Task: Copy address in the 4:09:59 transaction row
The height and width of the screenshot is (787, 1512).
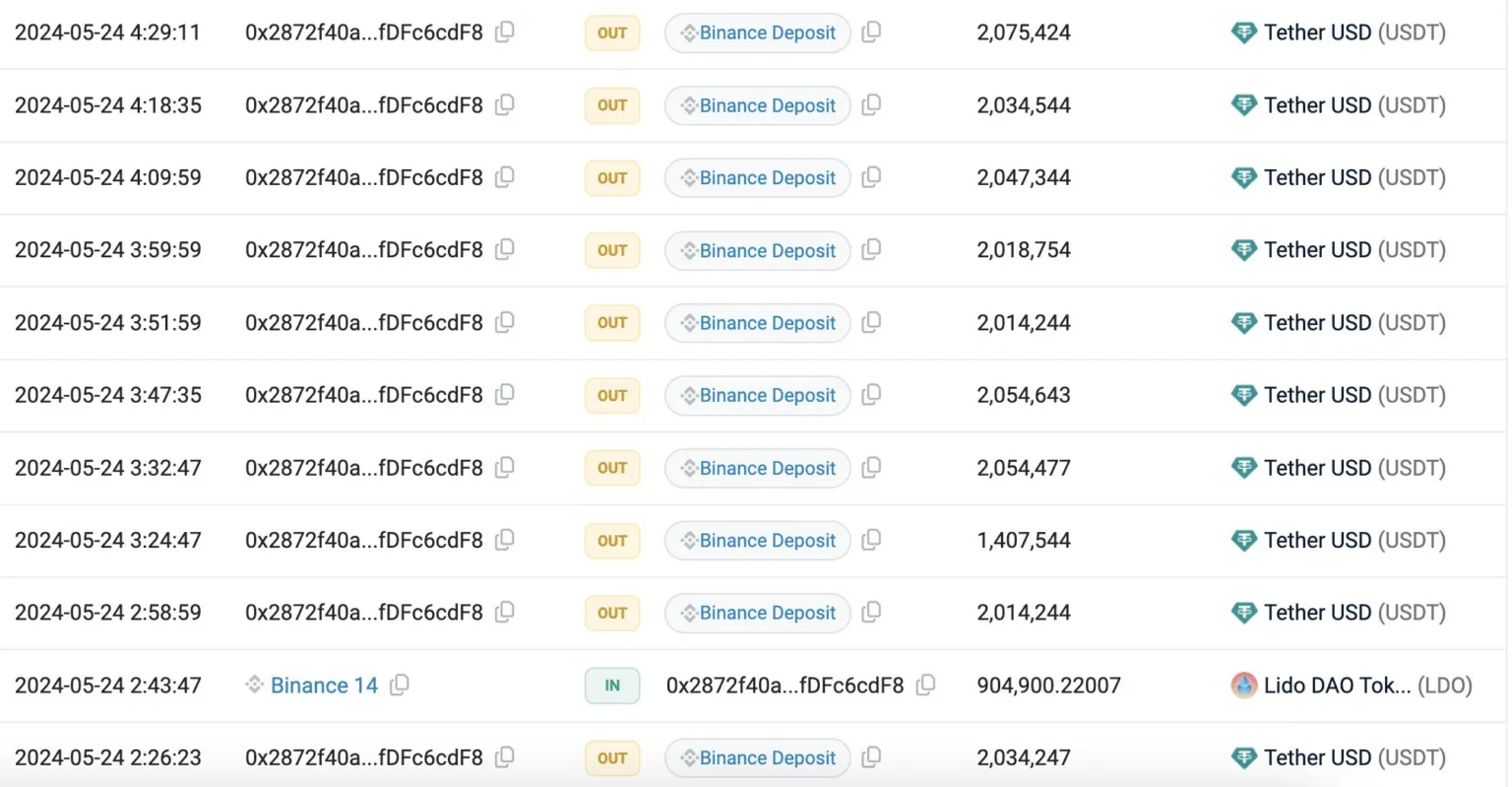Action: (505, 177)
